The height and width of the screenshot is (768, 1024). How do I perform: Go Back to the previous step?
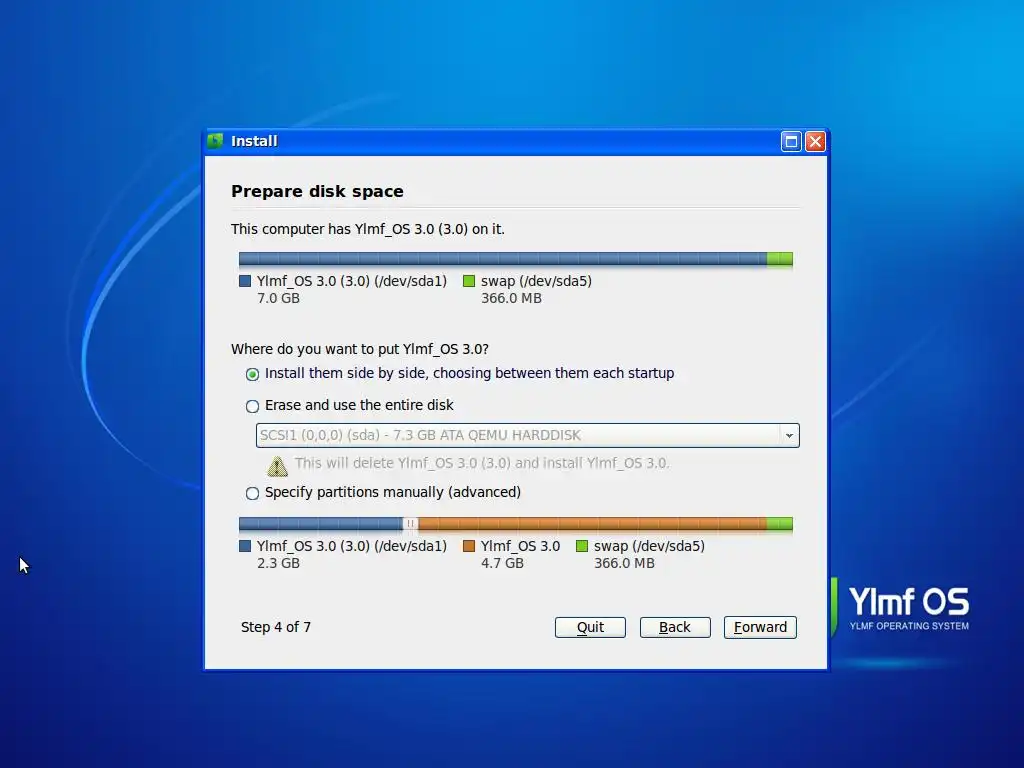(x=675, y=627)
